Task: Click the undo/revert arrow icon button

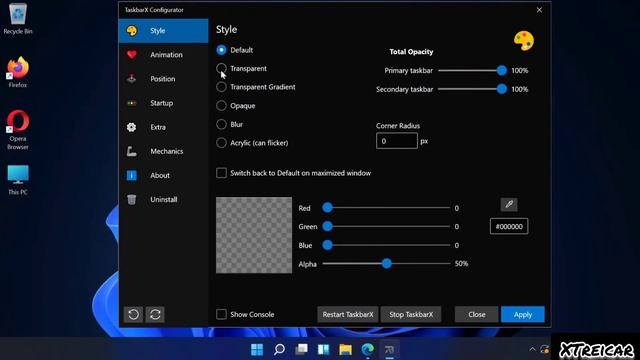Action: pyautogui.click(x=133, y=314)
